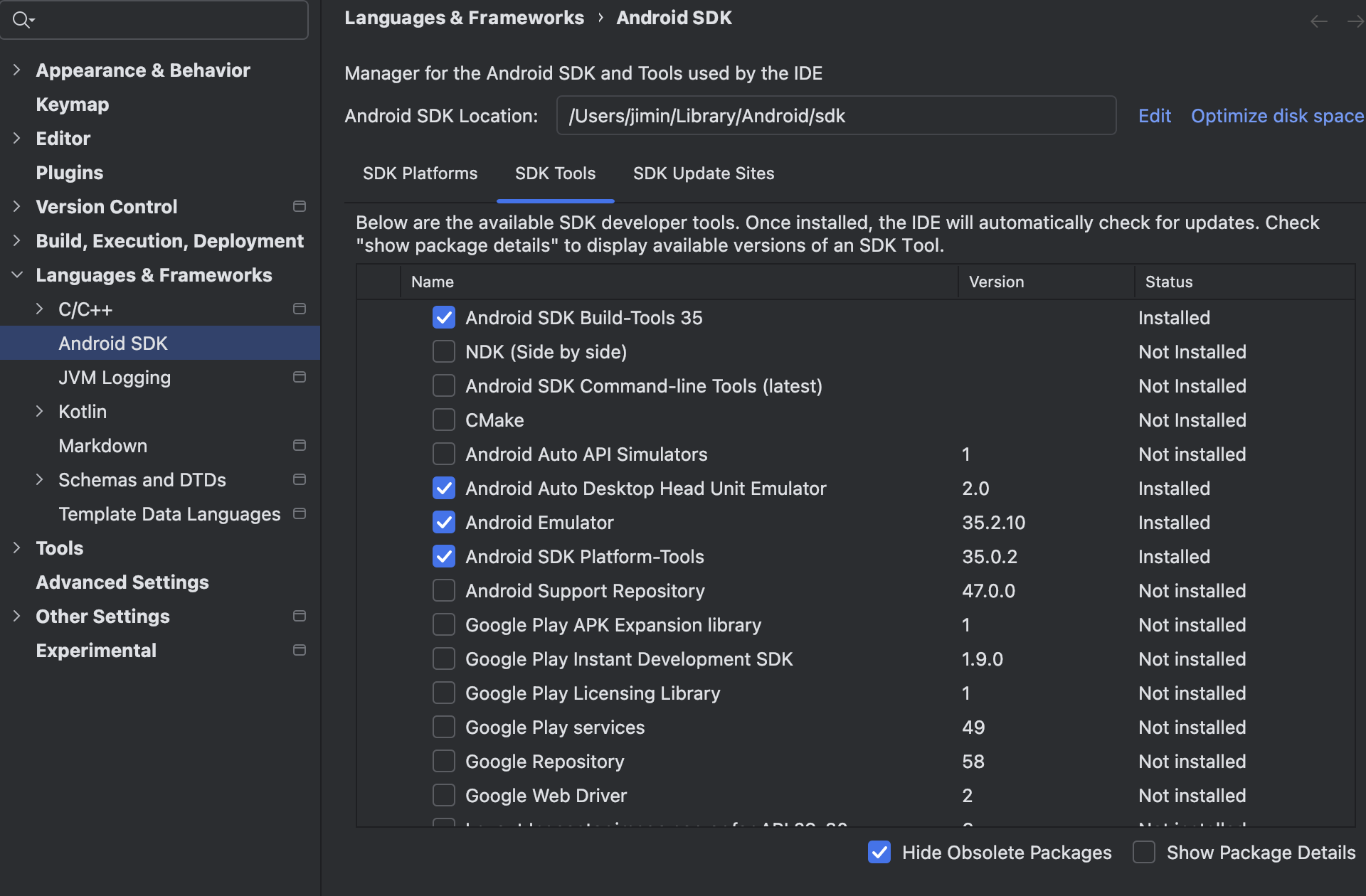Expand Appearance & Behavior section

point(17,70)
